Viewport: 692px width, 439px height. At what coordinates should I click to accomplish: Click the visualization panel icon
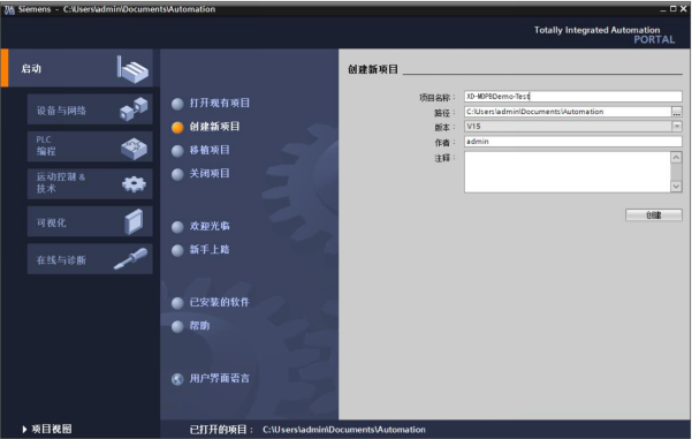(134, 221)
